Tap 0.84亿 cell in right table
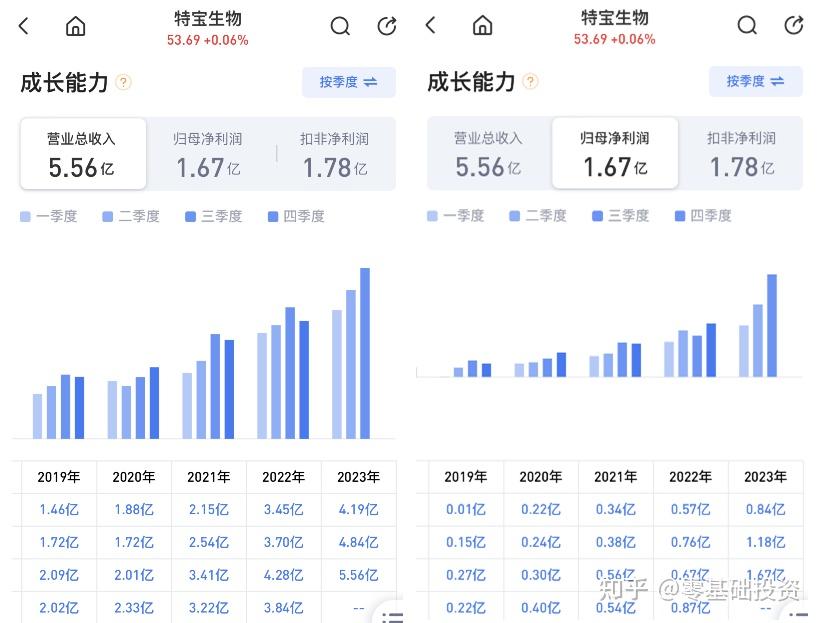This screenshot has height=623, width=821. [765, 509]
